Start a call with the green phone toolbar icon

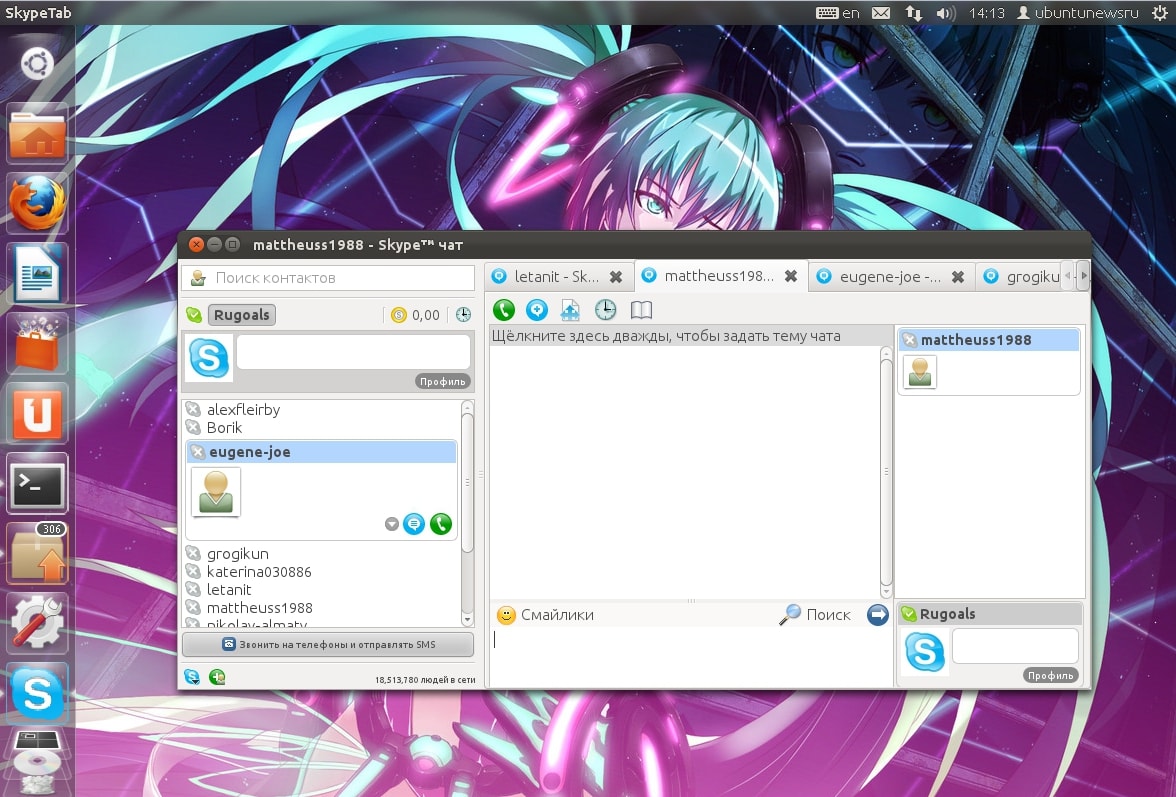(503, 310)
